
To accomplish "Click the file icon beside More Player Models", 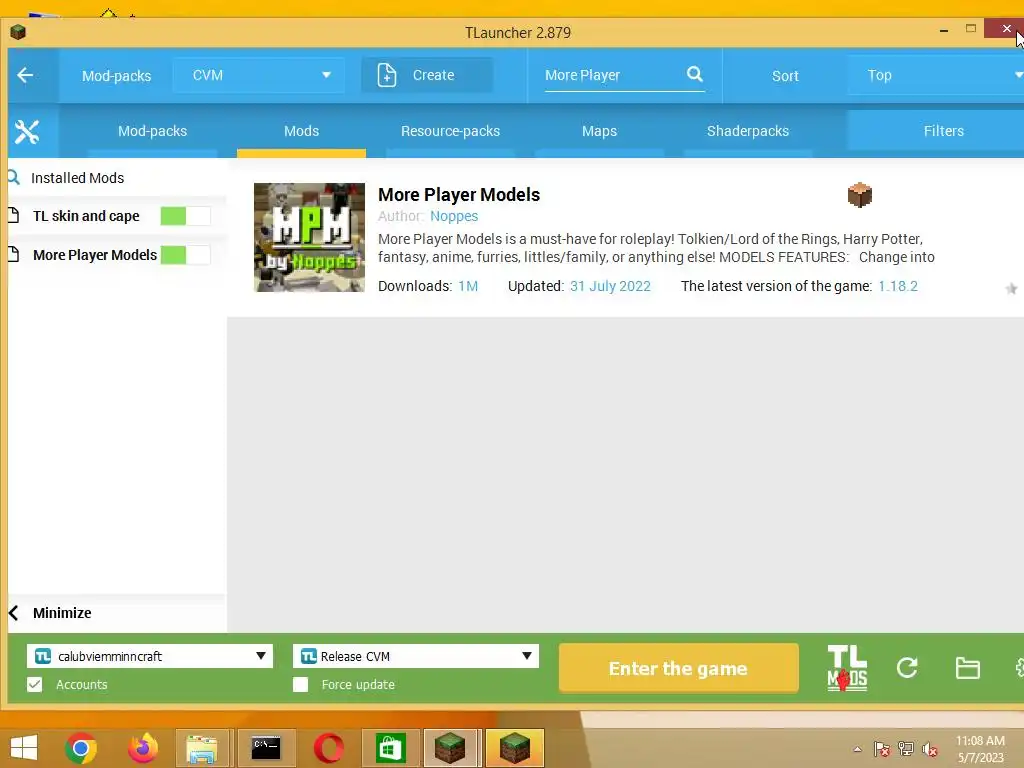I will pos(13,254).
